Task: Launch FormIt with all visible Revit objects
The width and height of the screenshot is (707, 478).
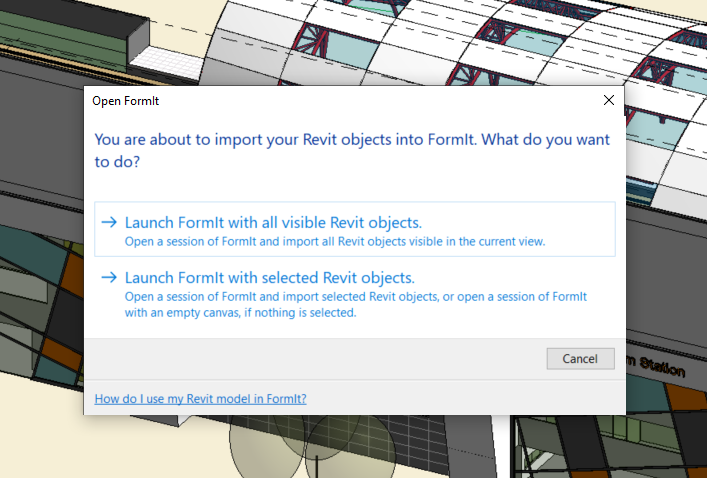Action: pos(273,222)
